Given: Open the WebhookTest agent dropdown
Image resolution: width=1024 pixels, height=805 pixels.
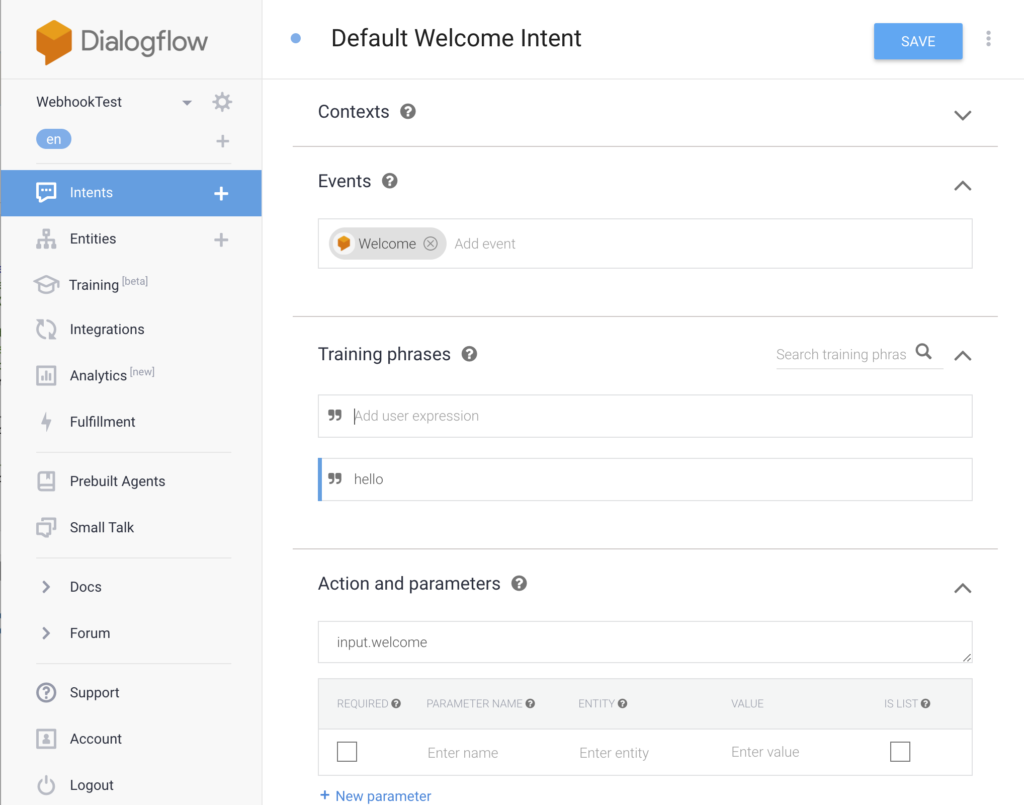Looking at the screenshot, I should click(187, 103).
